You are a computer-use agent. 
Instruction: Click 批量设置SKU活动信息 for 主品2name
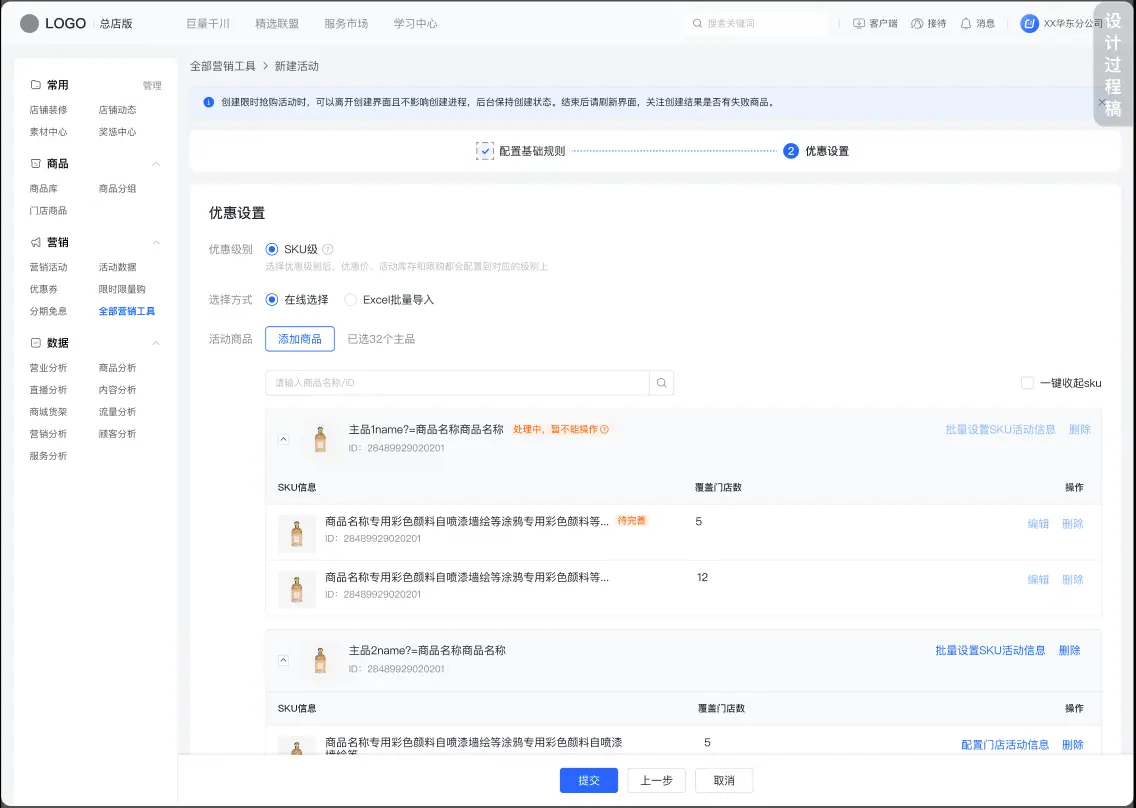[x=990, y=650]
